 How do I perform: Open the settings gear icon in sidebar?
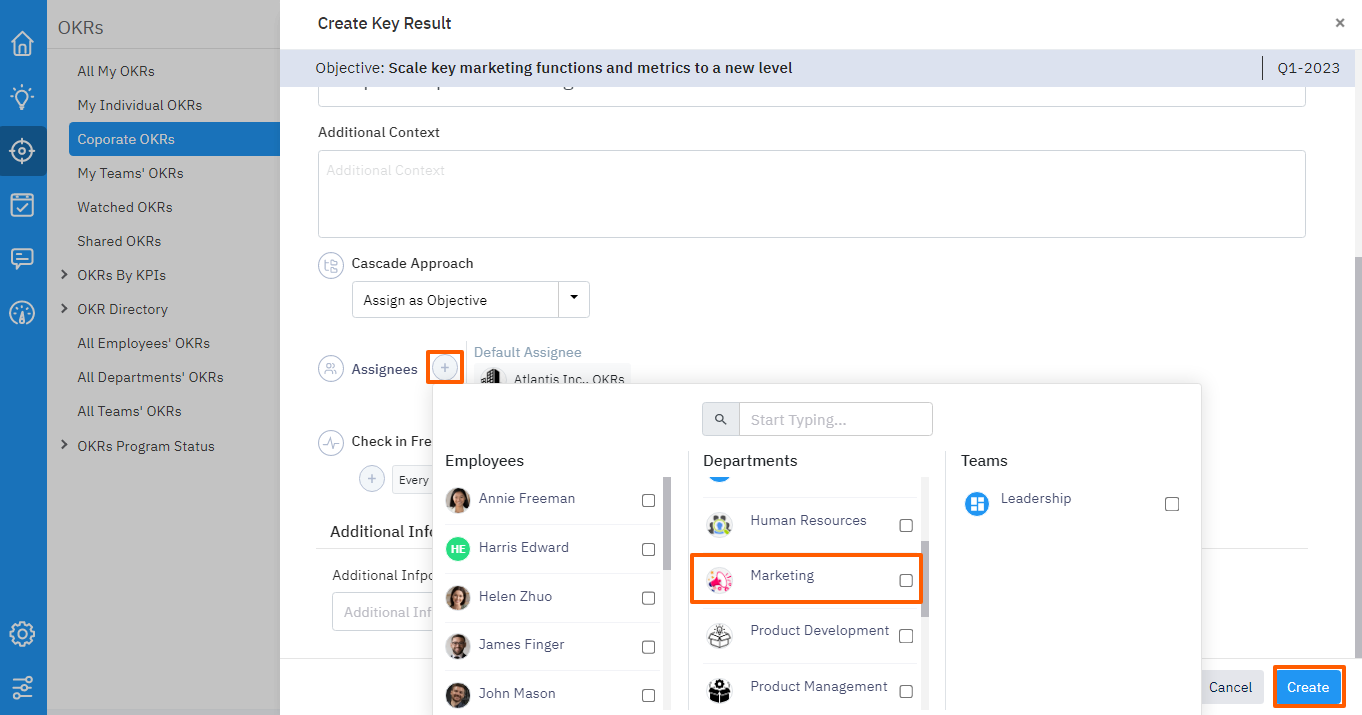(22, 634)
